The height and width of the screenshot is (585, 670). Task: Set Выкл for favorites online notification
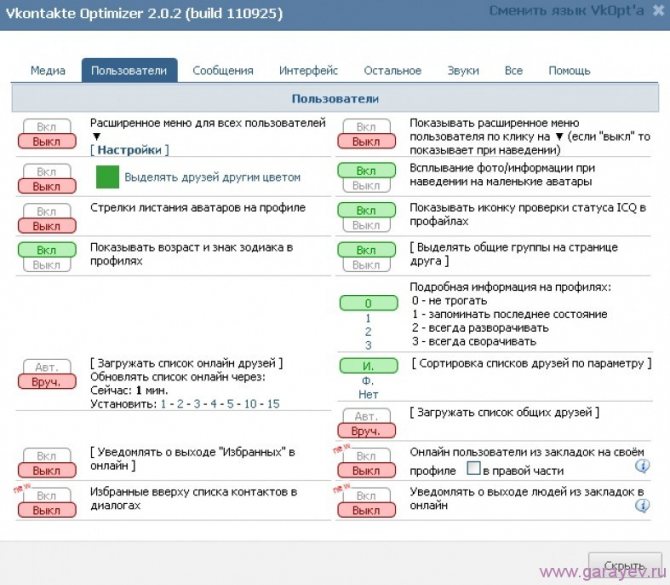click(x=47, y=470)
